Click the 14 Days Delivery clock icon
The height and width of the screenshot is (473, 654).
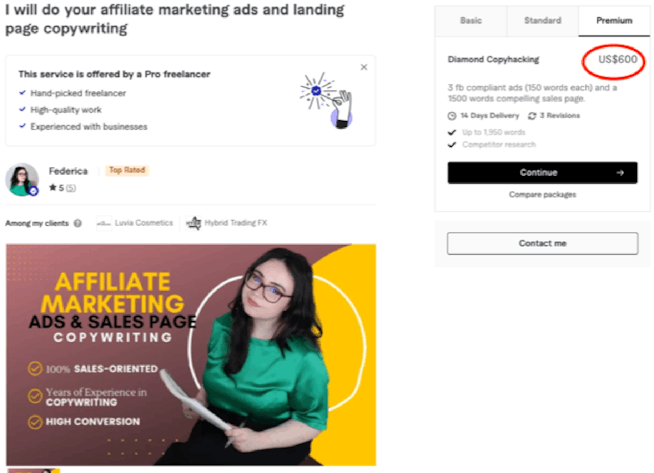[452, 116]
